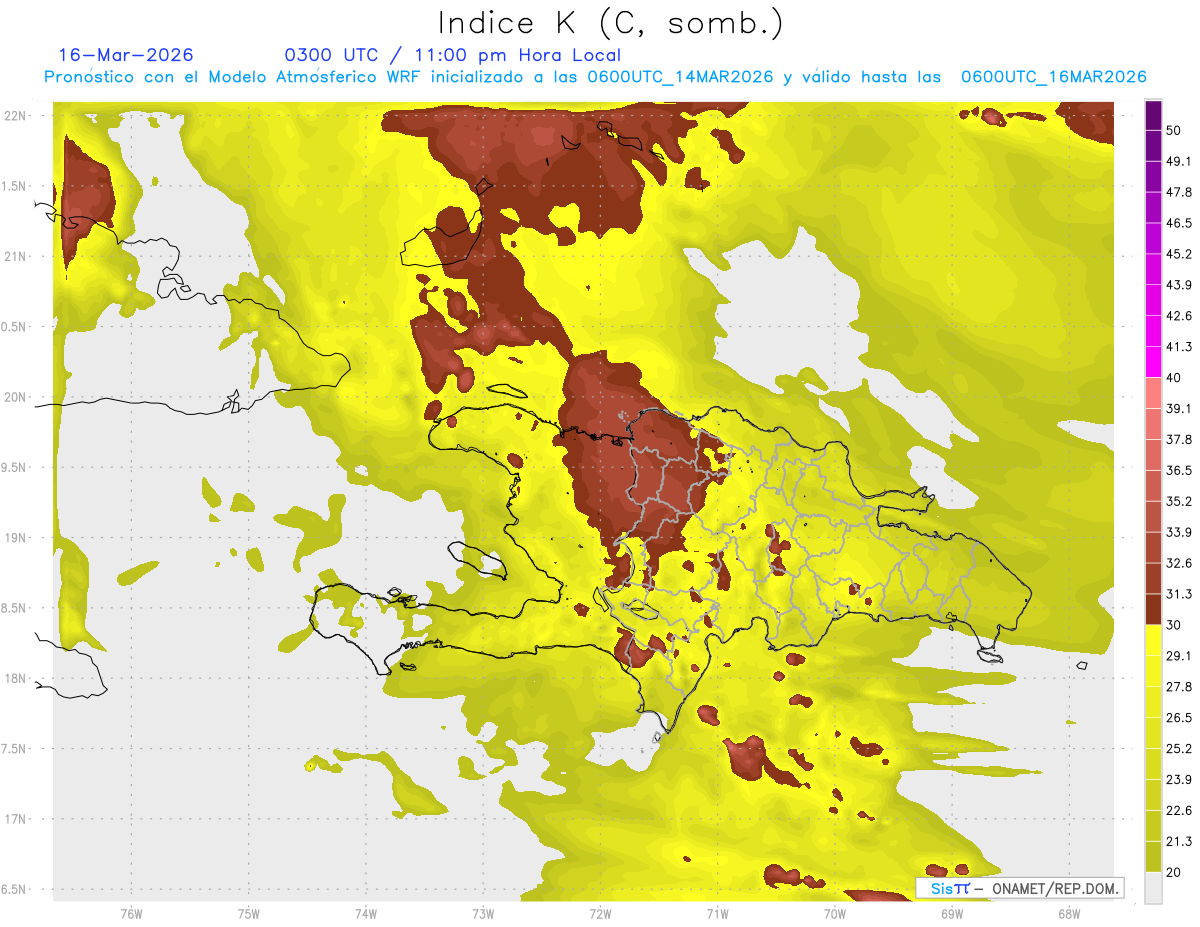Click the '29.1' colorbar value
Viewport: 1200px width, 927px height.
coord(1179,656)
